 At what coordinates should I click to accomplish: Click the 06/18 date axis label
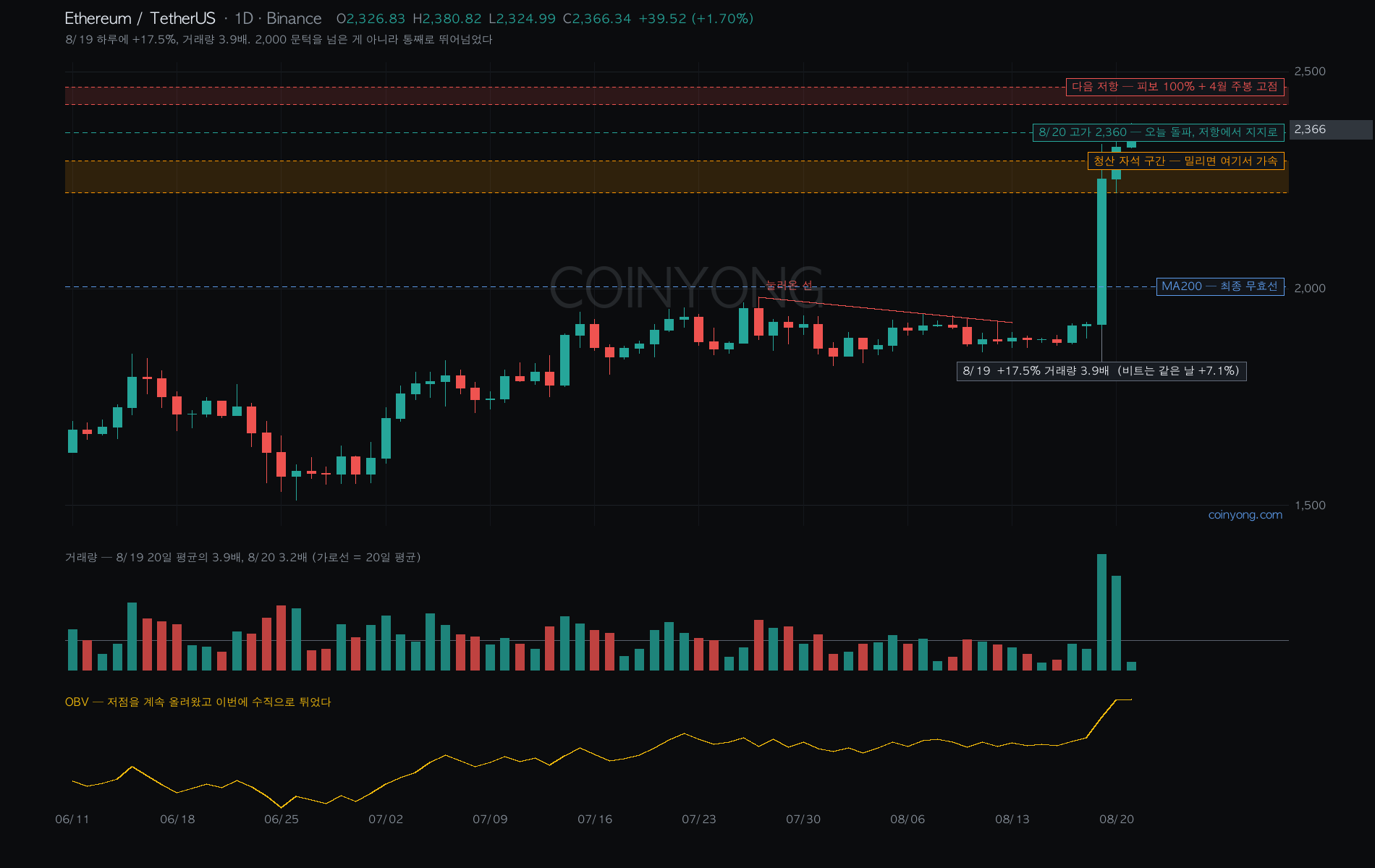pyautogui.click(x=177, y=819)
